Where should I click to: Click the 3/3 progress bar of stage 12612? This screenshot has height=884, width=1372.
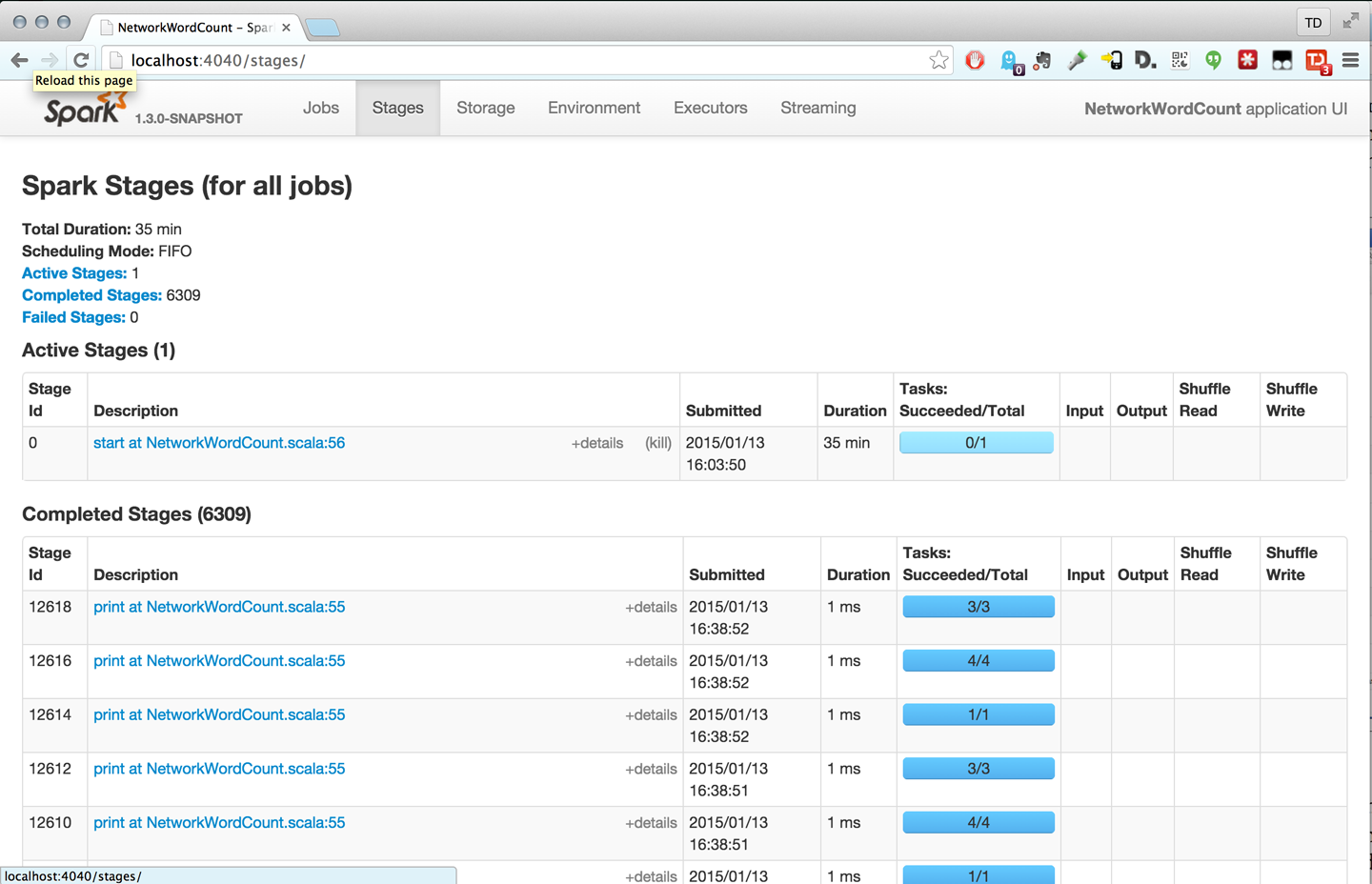tap(979, 768)
